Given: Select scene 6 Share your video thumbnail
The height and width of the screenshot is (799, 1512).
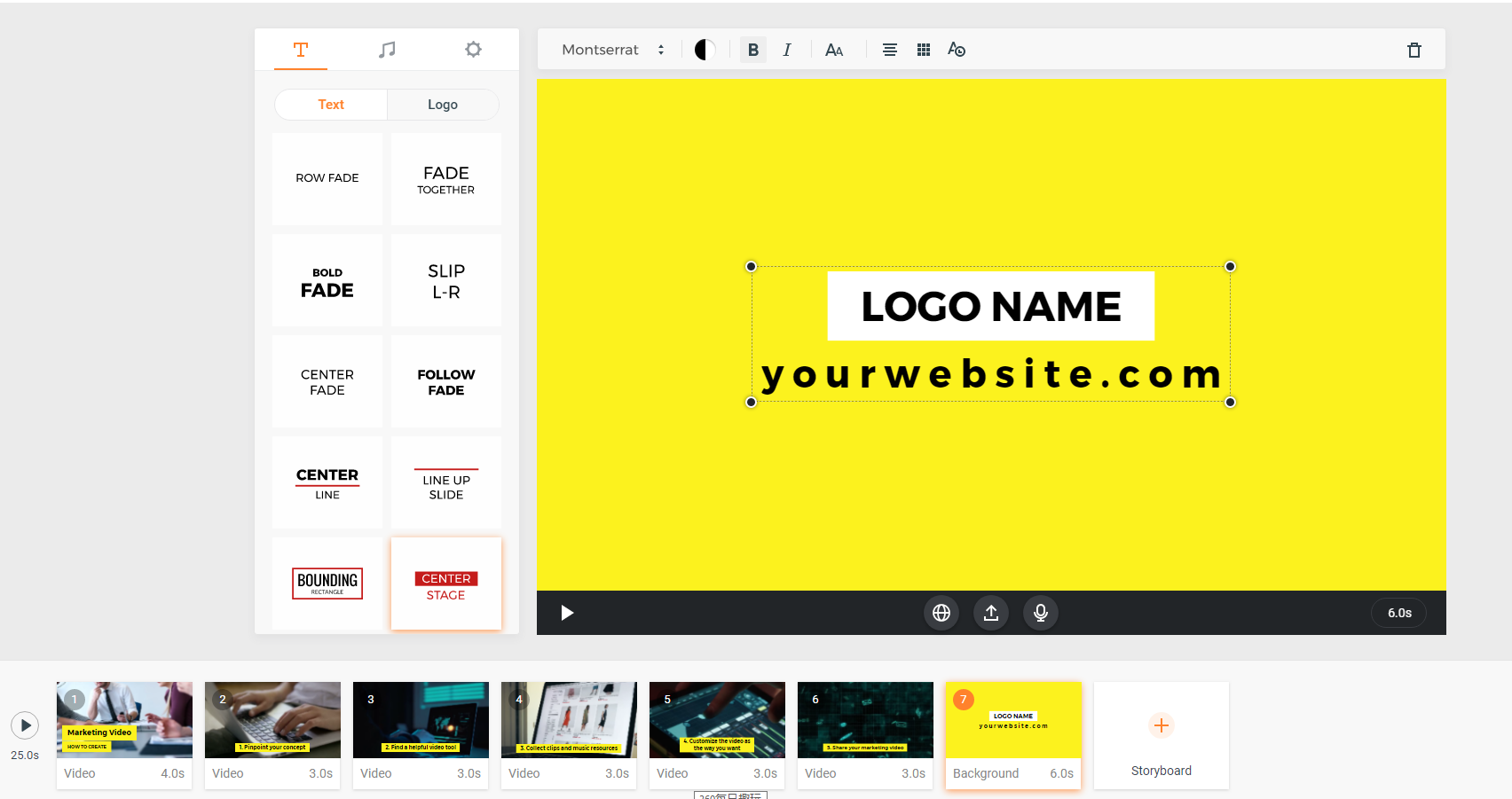Looking at the screenshot, I should pyautogui.click(x=865, y=720).
